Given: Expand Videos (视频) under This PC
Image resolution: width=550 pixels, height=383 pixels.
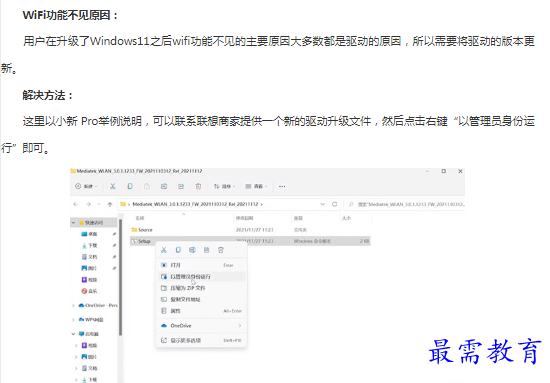Looking at the screenshot, I should coord(76,345).
